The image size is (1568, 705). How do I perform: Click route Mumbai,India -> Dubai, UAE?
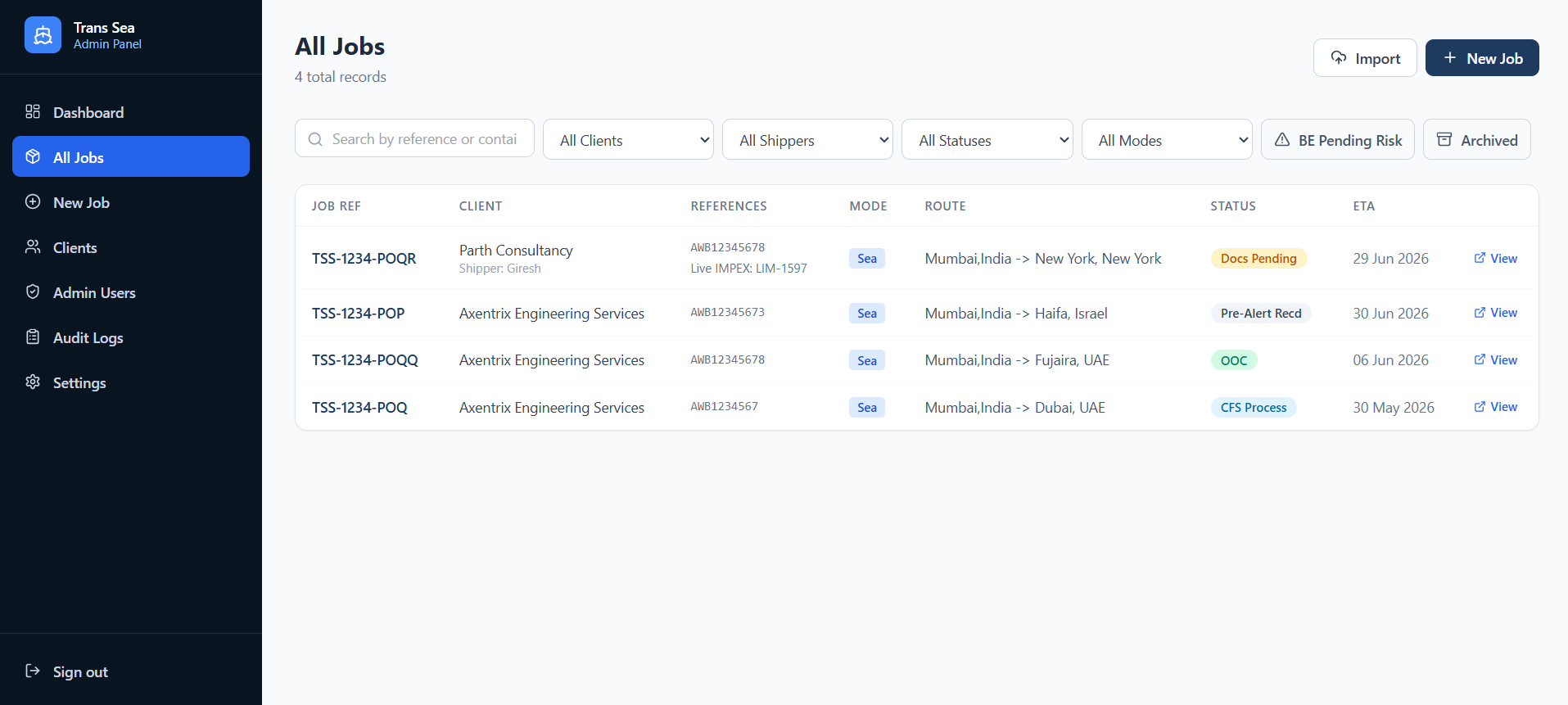tap(1015, 407)
